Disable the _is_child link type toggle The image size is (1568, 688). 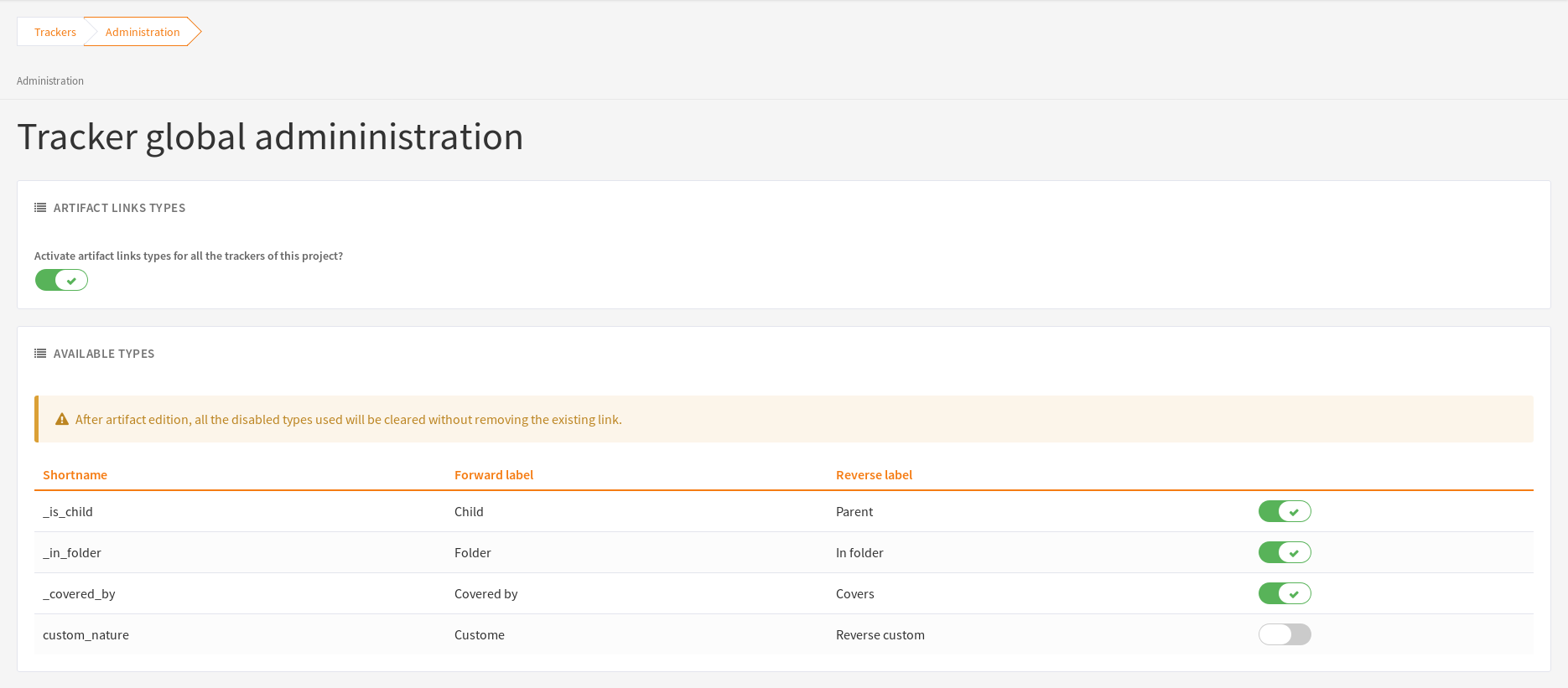coord(1285,511)
